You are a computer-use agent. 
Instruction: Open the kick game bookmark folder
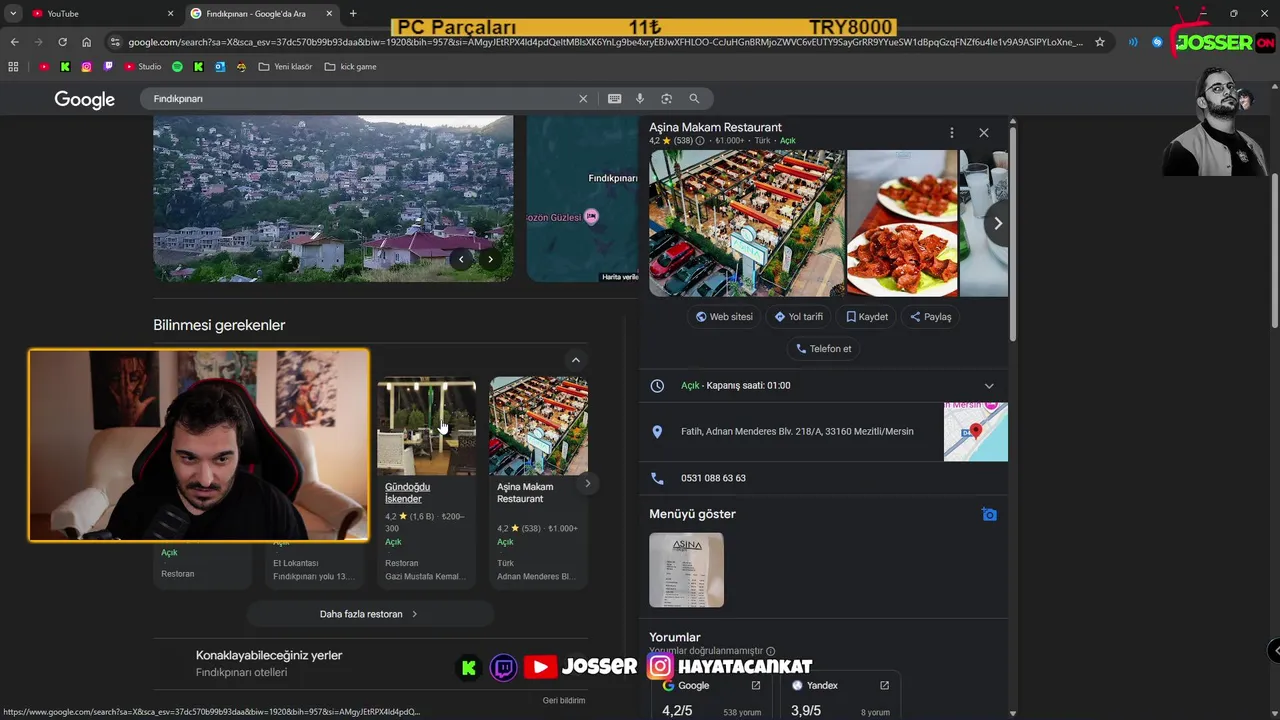(x=350, y=67)
